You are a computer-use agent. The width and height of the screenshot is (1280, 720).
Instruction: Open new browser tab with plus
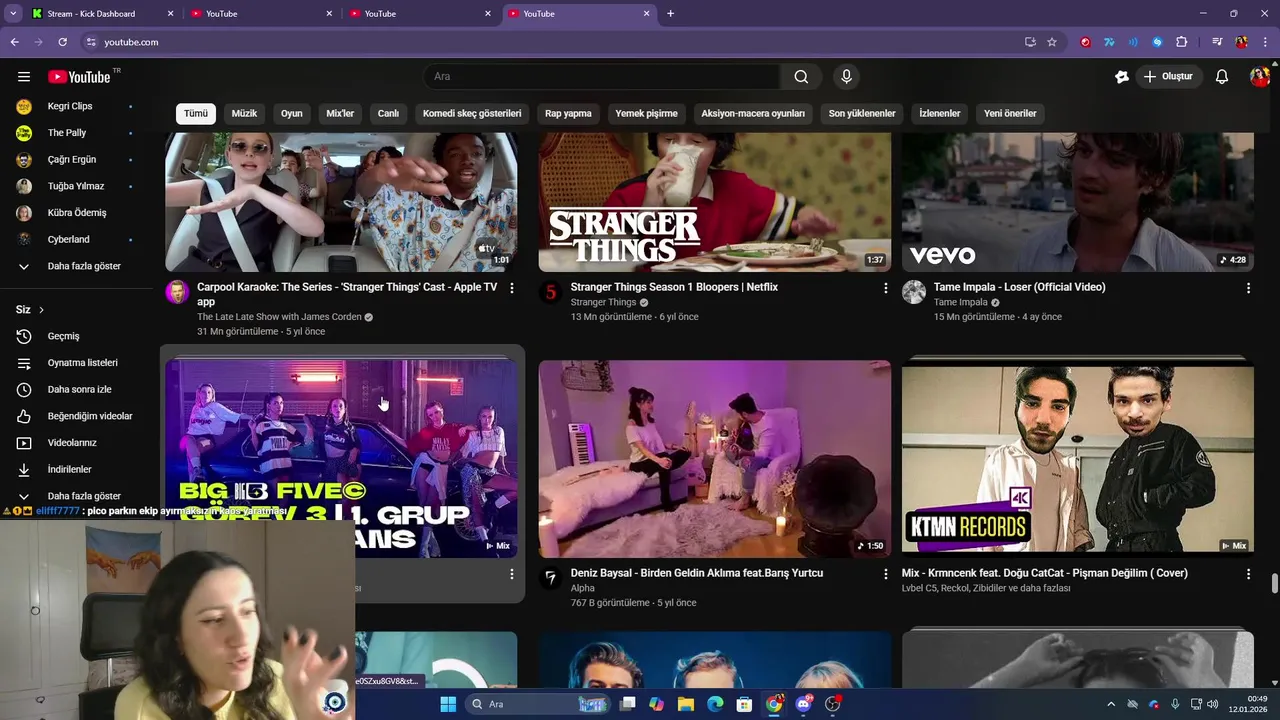670,14
